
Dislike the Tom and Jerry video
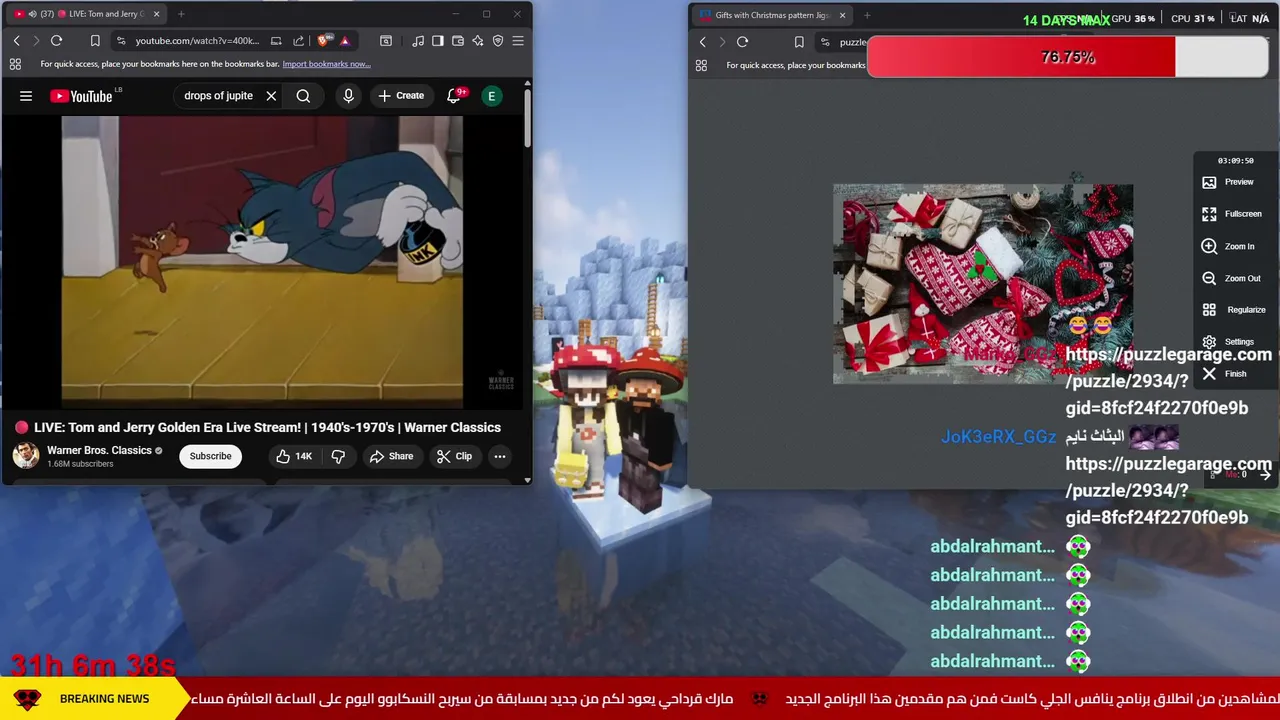(338, 456)
